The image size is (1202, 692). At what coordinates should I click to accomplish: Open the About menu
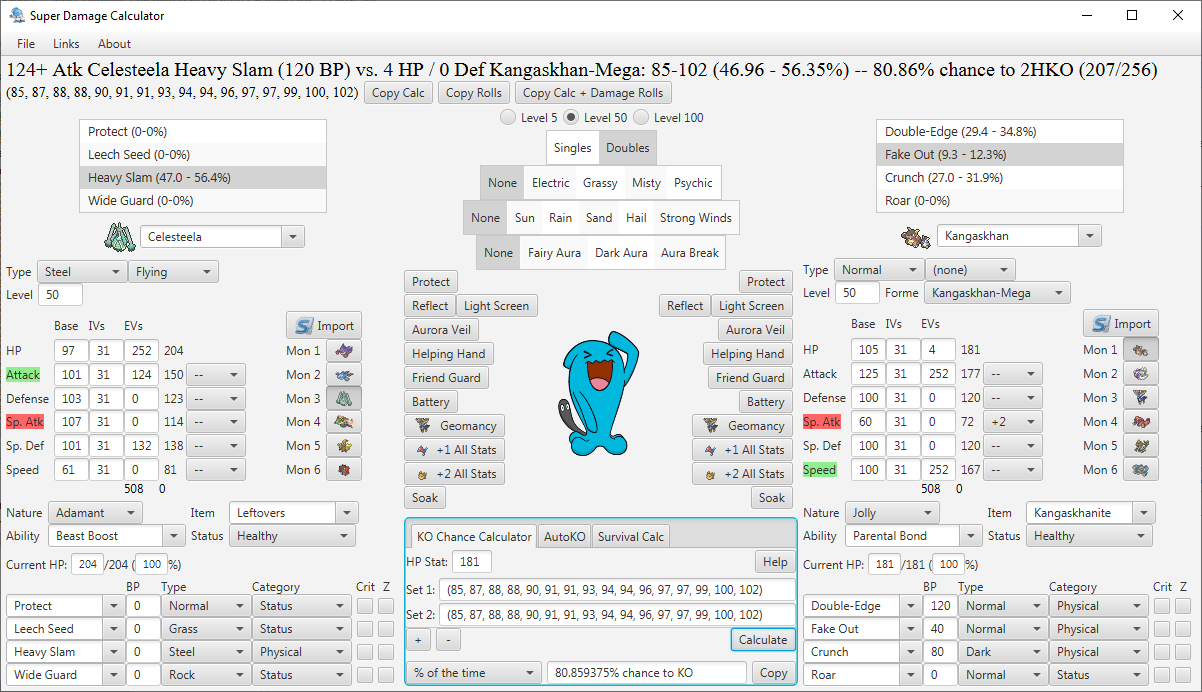[114, 44]
